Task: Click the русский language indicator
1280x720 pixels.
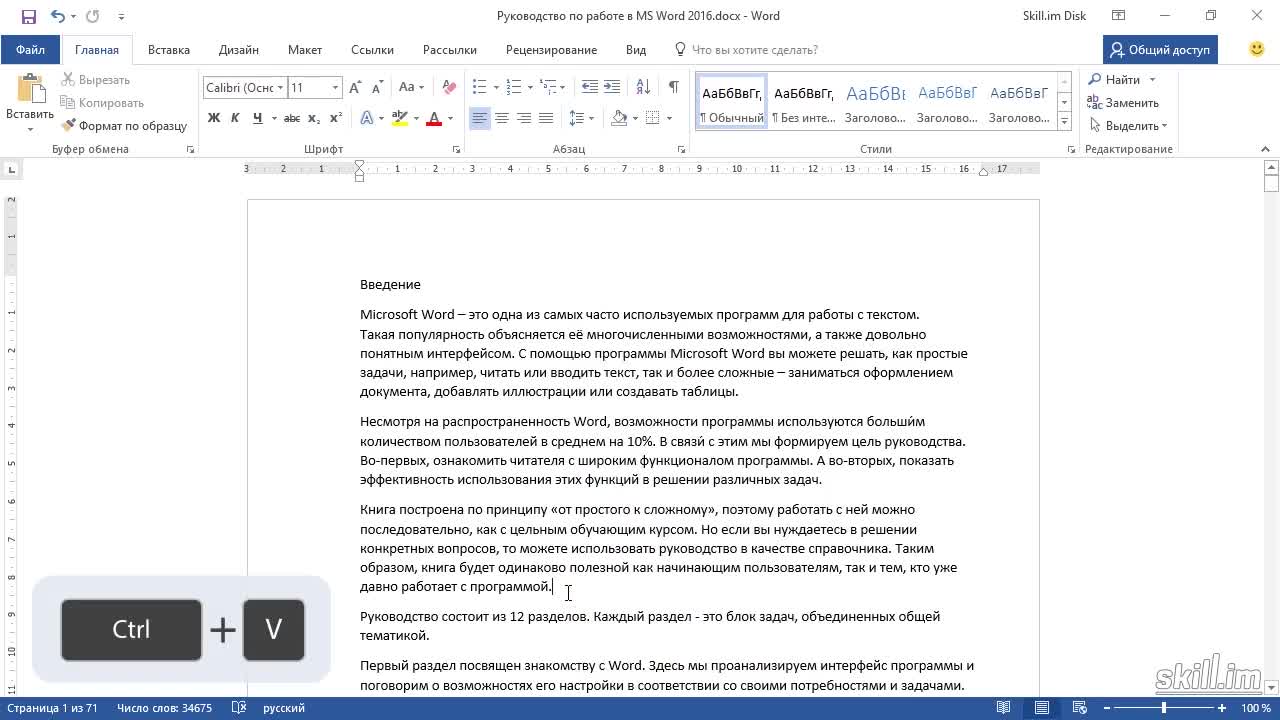Action: coord(284,708)
